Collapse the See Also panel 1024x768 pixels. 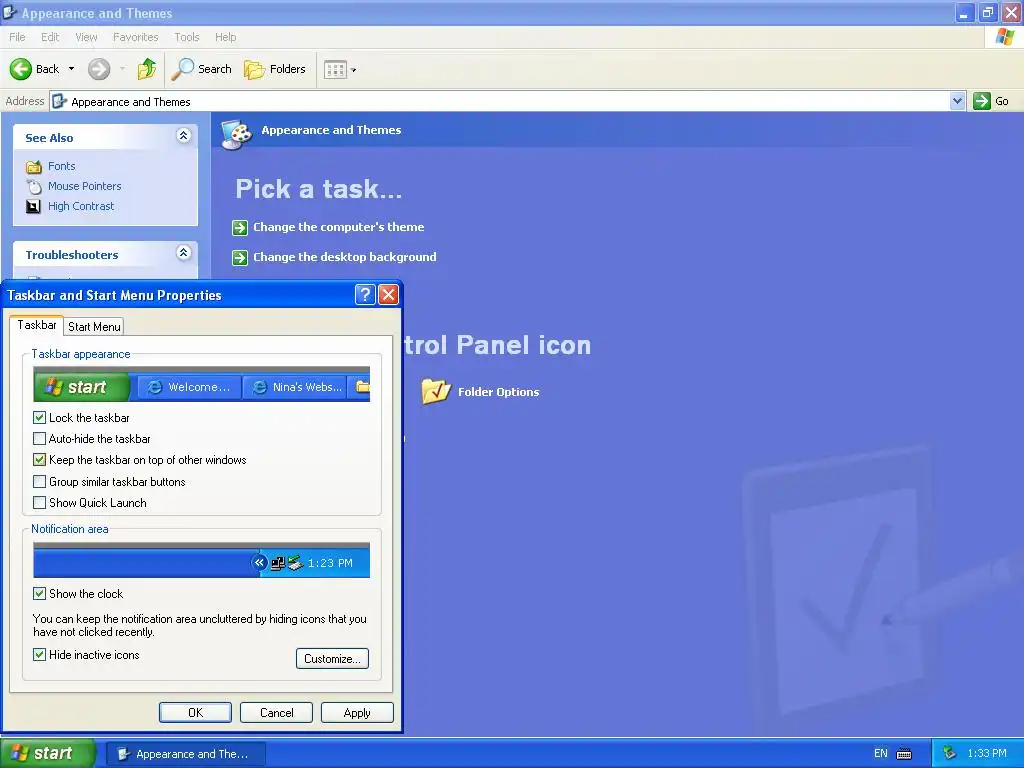(x=184, y=136)
